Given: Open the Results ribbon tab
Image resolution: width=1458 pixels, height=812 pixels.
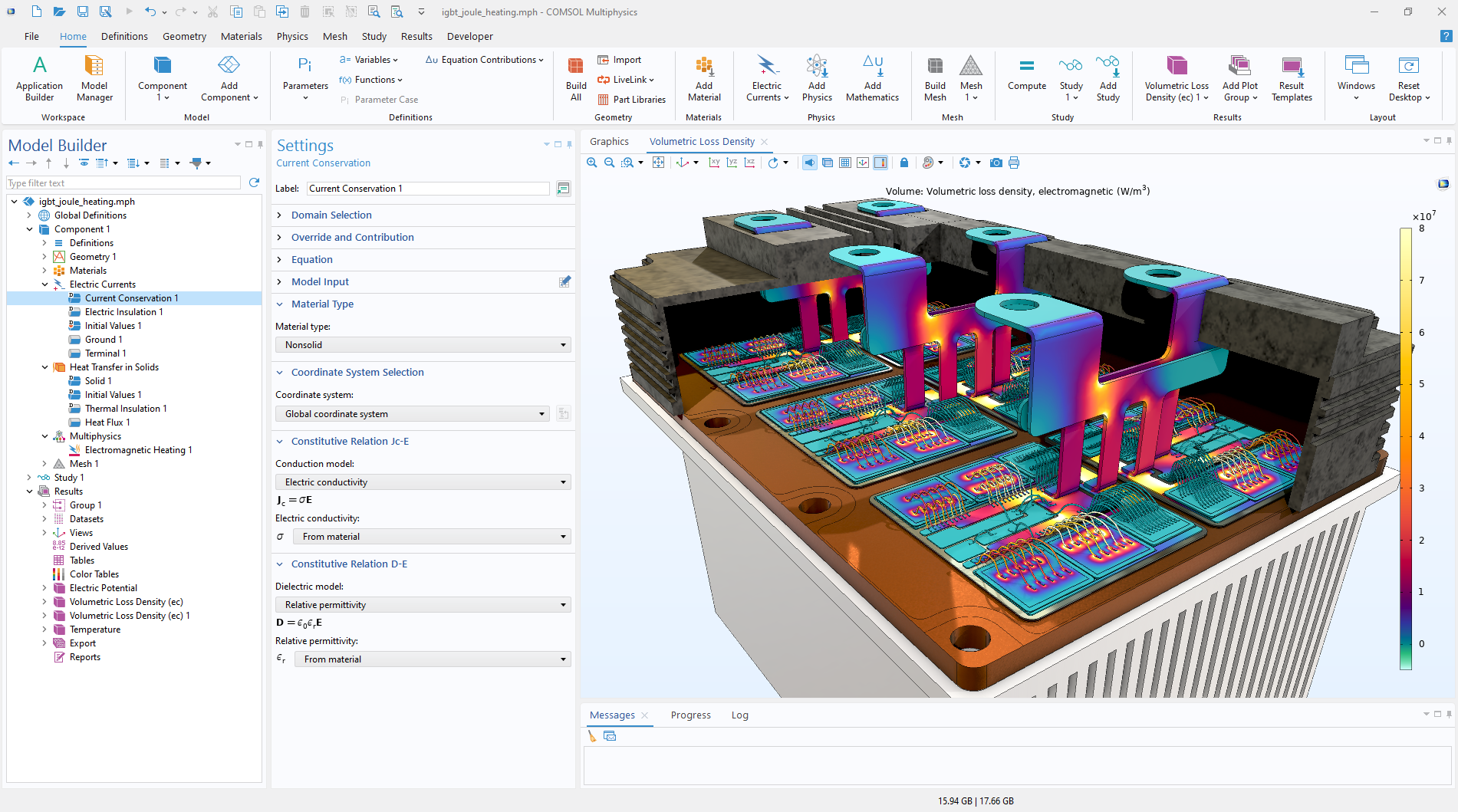Looking at the screenshot, I should pyautogui.click(x=416, y=36).
